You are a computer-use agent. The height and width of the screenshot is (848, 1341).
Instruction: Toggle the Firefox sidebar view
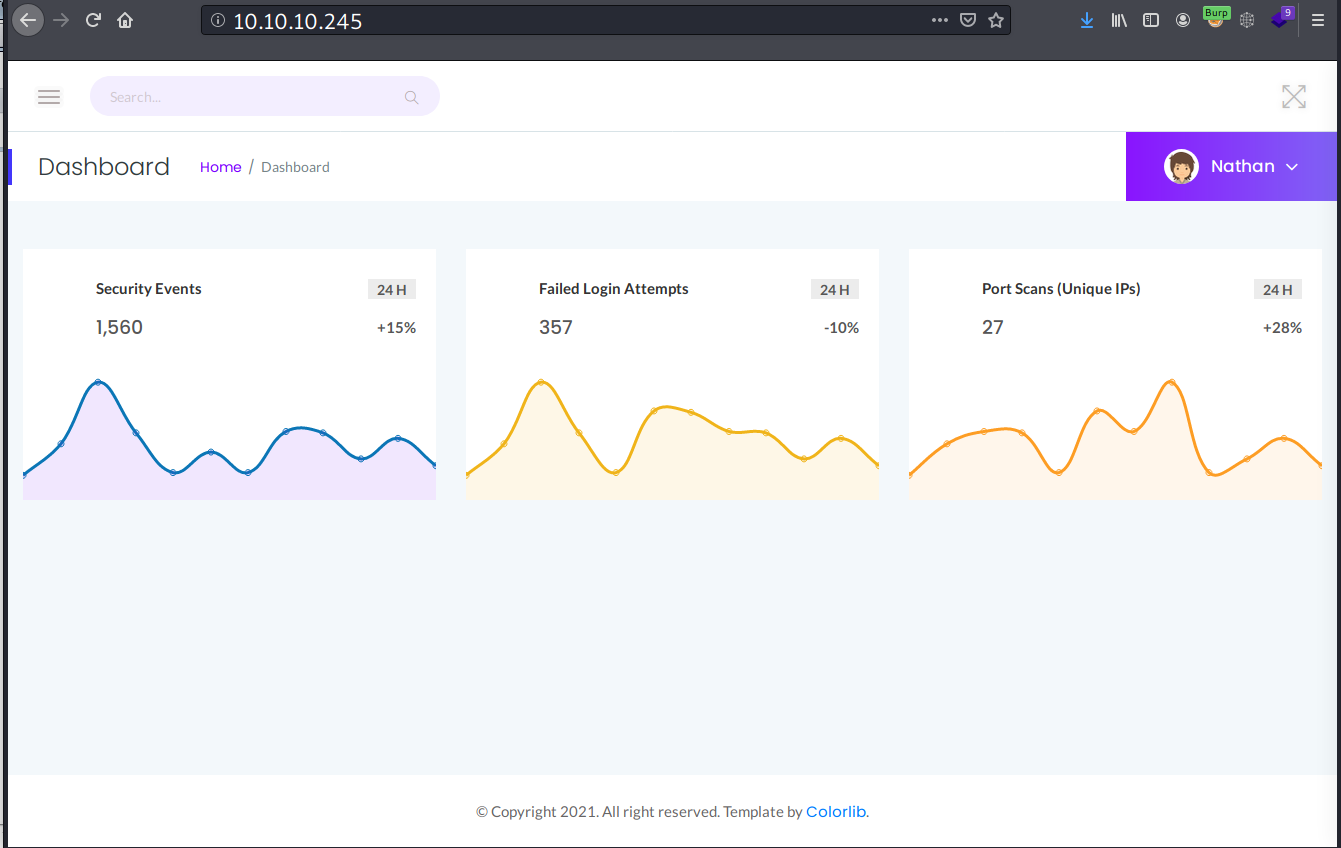point(1151,20)
